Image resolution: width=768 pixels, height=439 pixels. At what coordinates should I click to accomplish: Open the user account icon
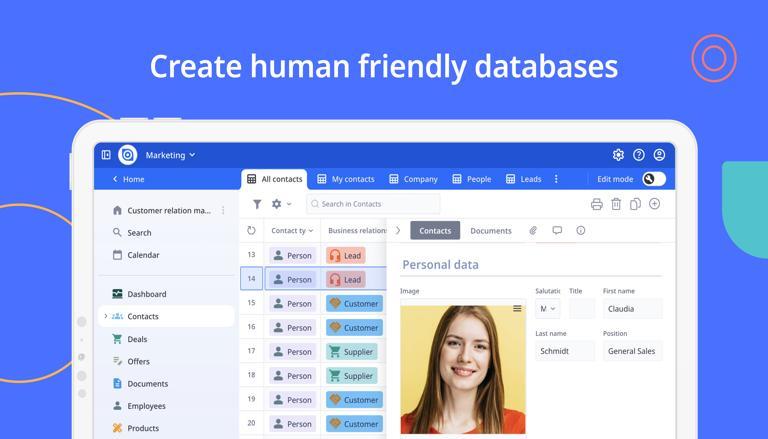point(659,155)
